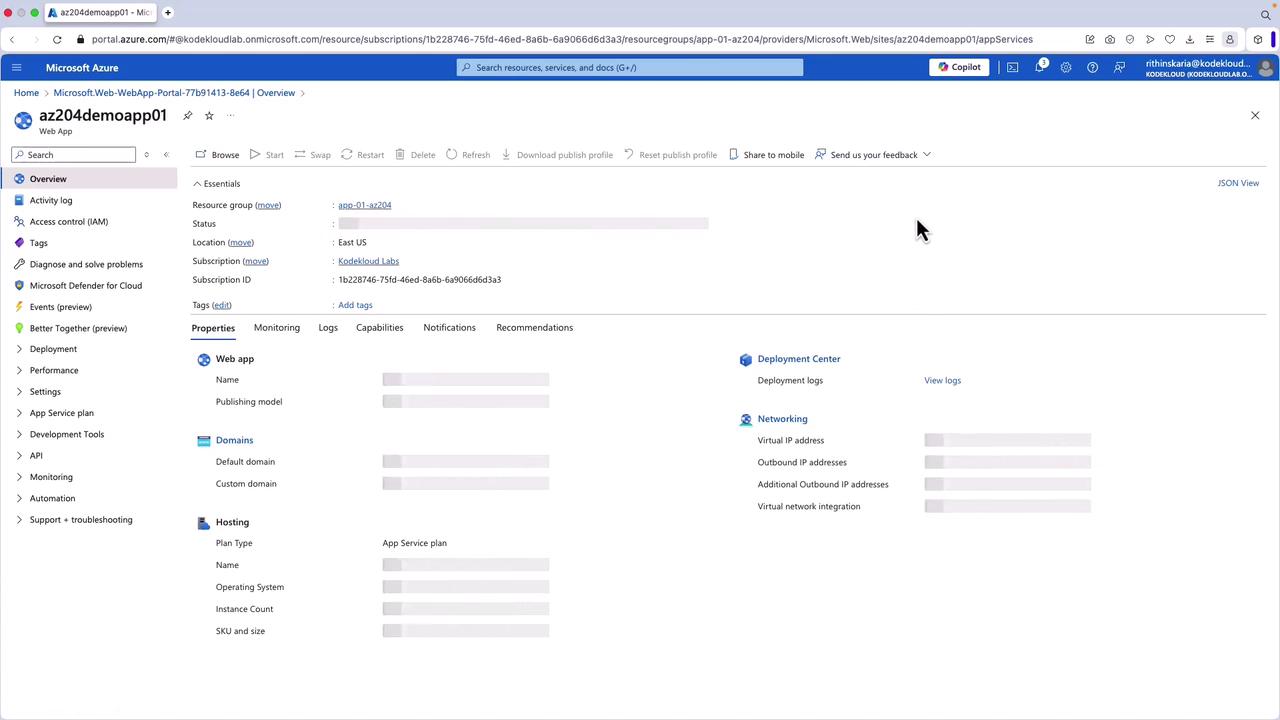Open Cloud Shell from the top bar

click(x=1012, y=67)
